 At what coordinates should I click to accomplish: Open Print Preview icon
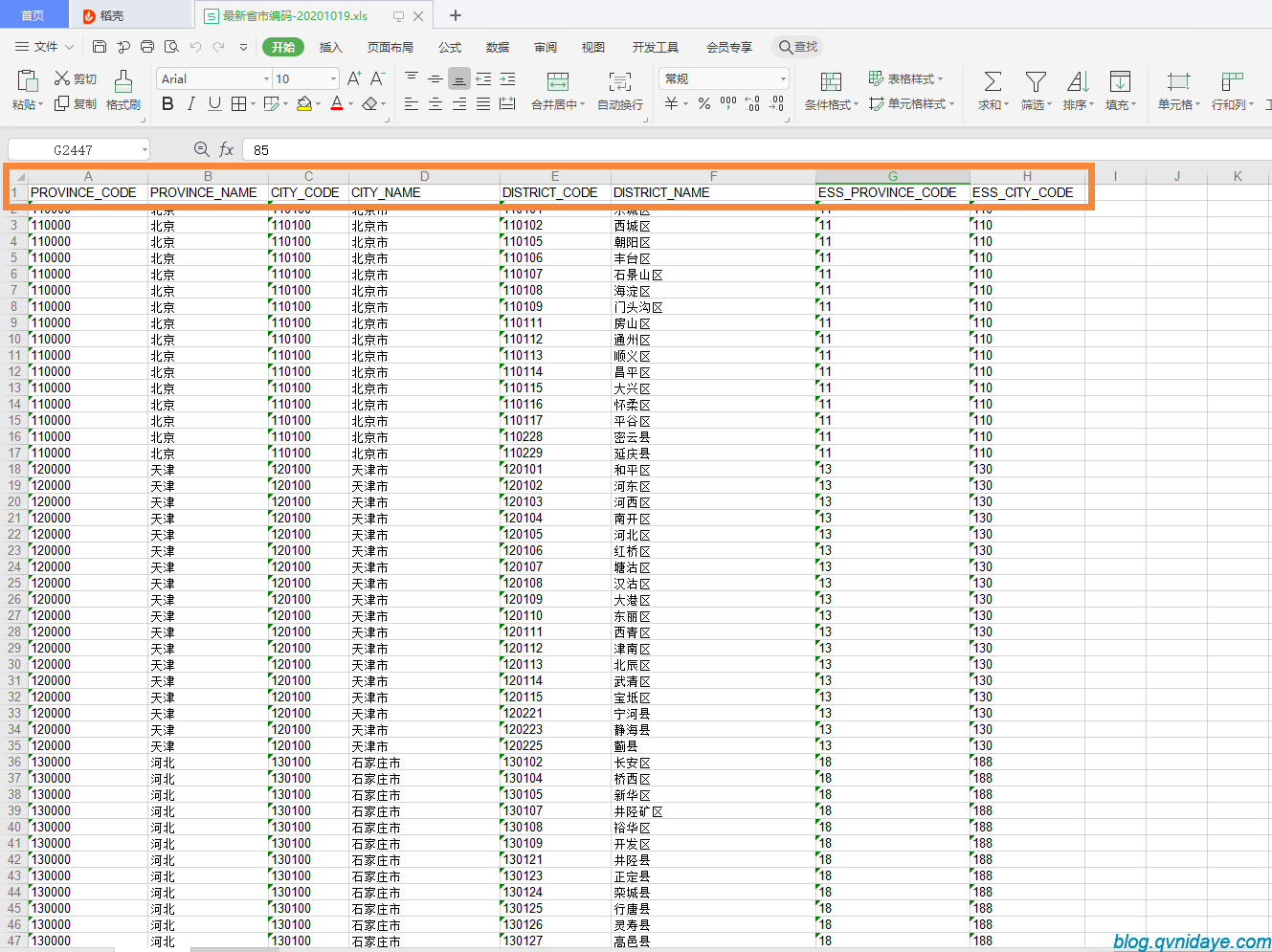click(171, 46)
